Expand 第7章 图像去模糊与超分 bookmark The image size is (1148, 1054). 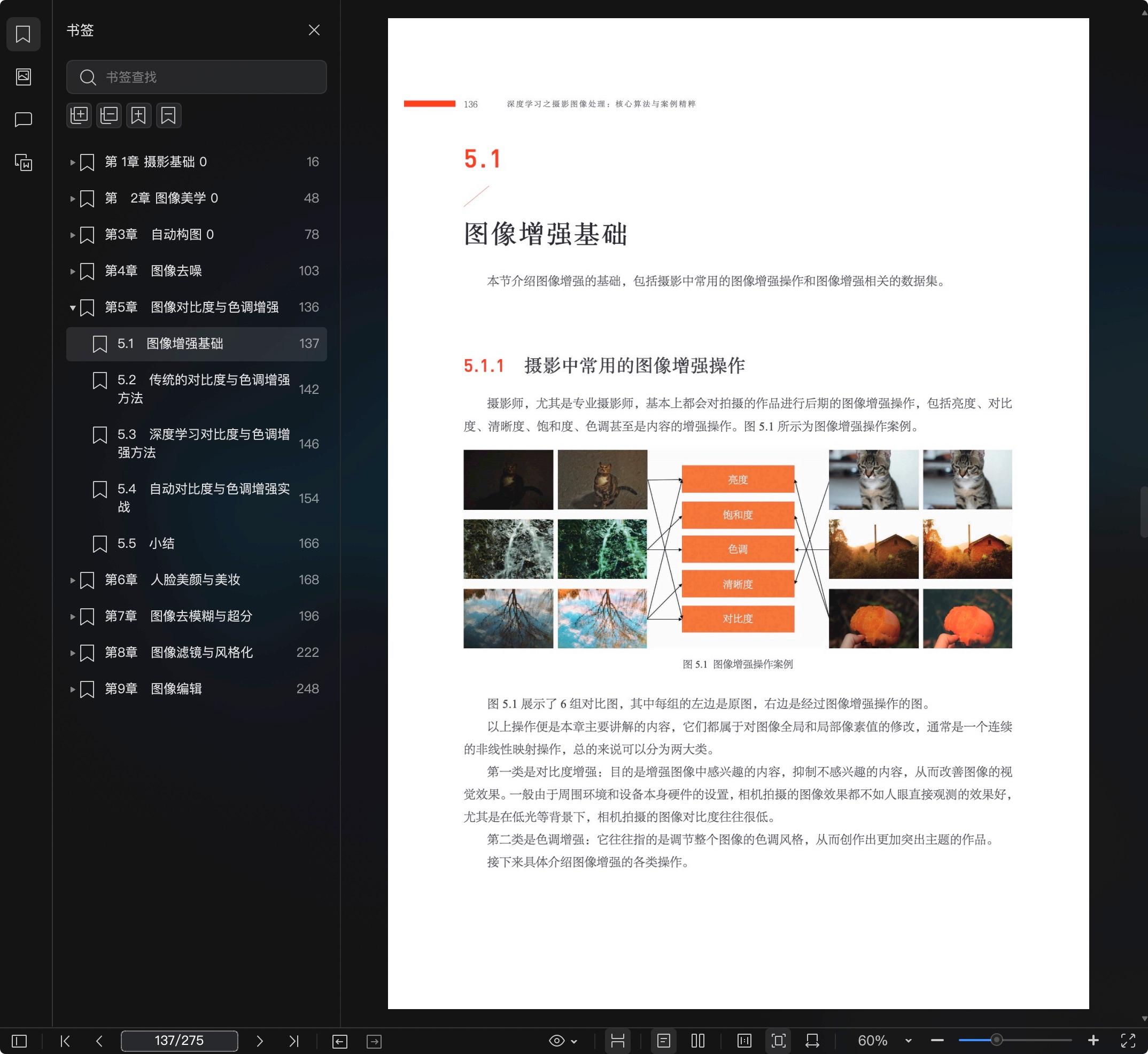click(x=73, y=617)
